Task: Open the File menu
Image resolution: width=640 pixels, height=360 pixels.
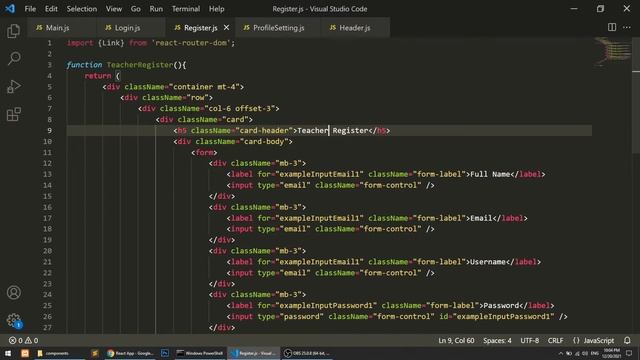Action: tap(30, 9)
